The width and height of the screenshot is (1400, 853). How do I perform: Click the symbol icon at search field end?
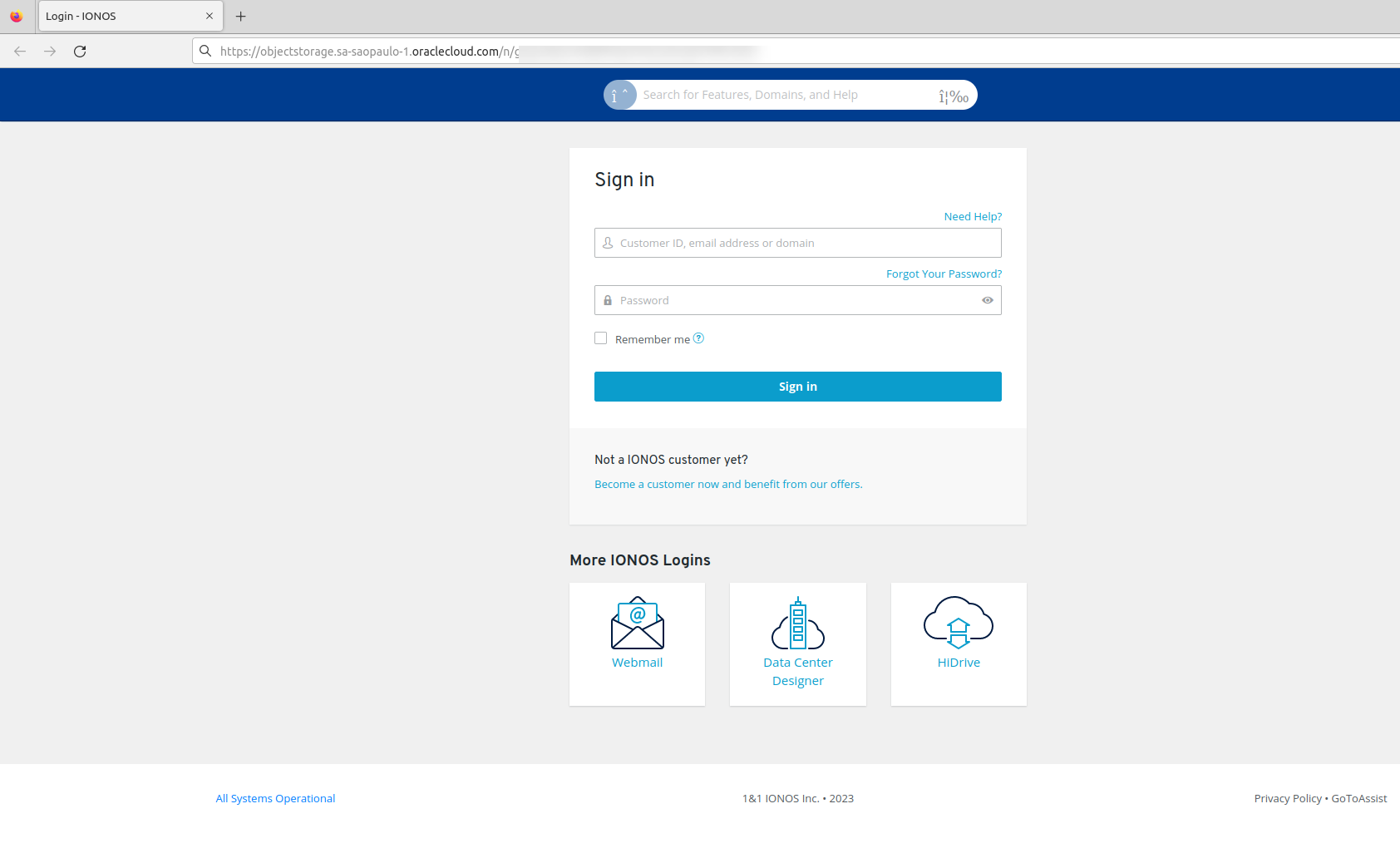tap(954, 96)
